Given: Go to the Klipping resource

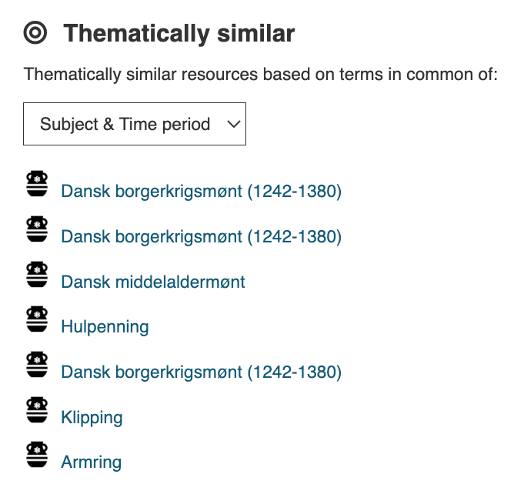Looking at the screenshot, I should coord(92,418).
